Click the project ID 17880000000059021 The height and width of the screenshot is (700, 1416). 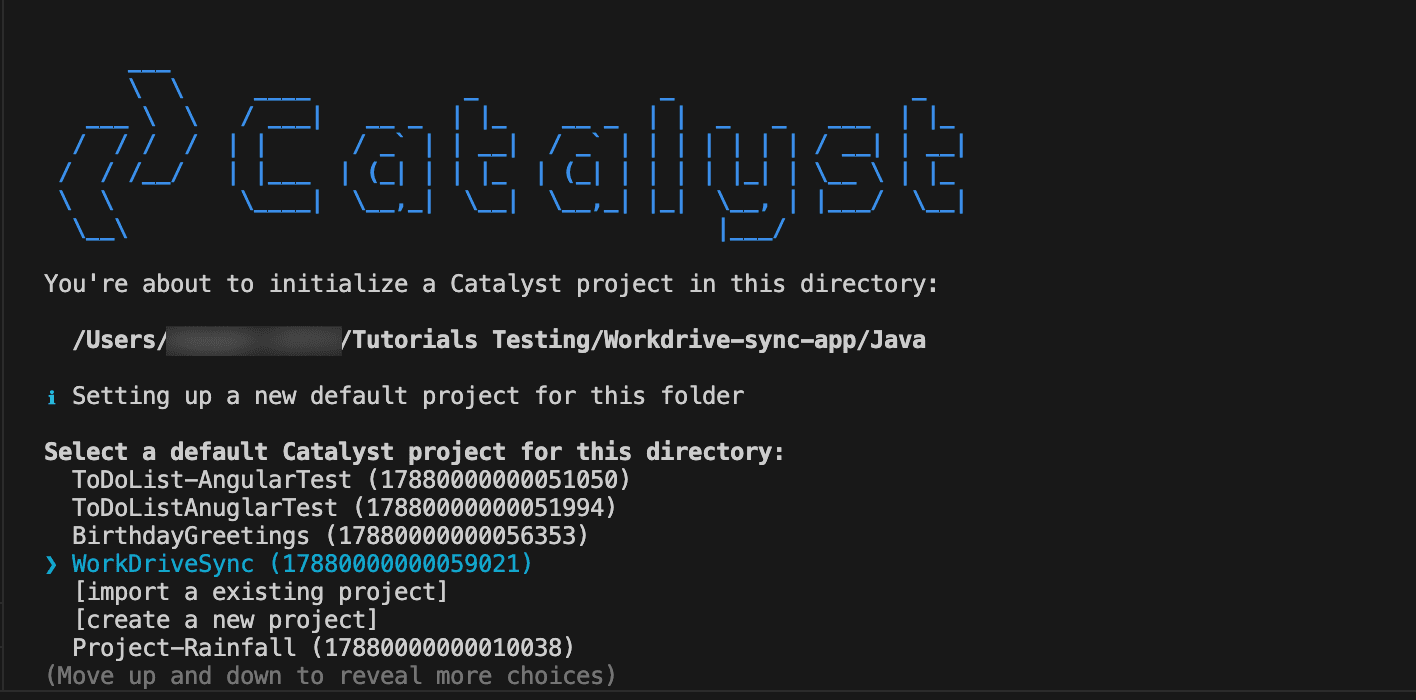pos(401,565)
